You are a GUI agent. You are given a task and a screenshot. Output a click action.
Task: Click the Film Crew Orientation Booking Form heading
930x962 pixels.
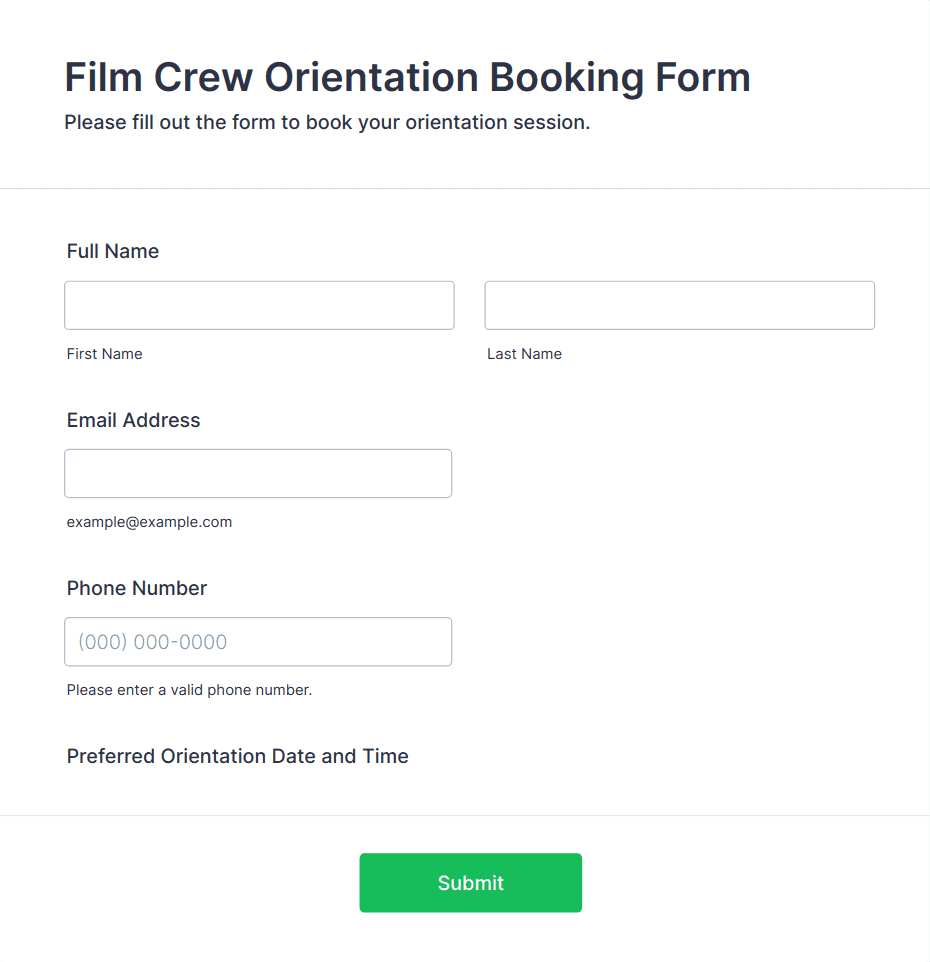click(407, 78)
